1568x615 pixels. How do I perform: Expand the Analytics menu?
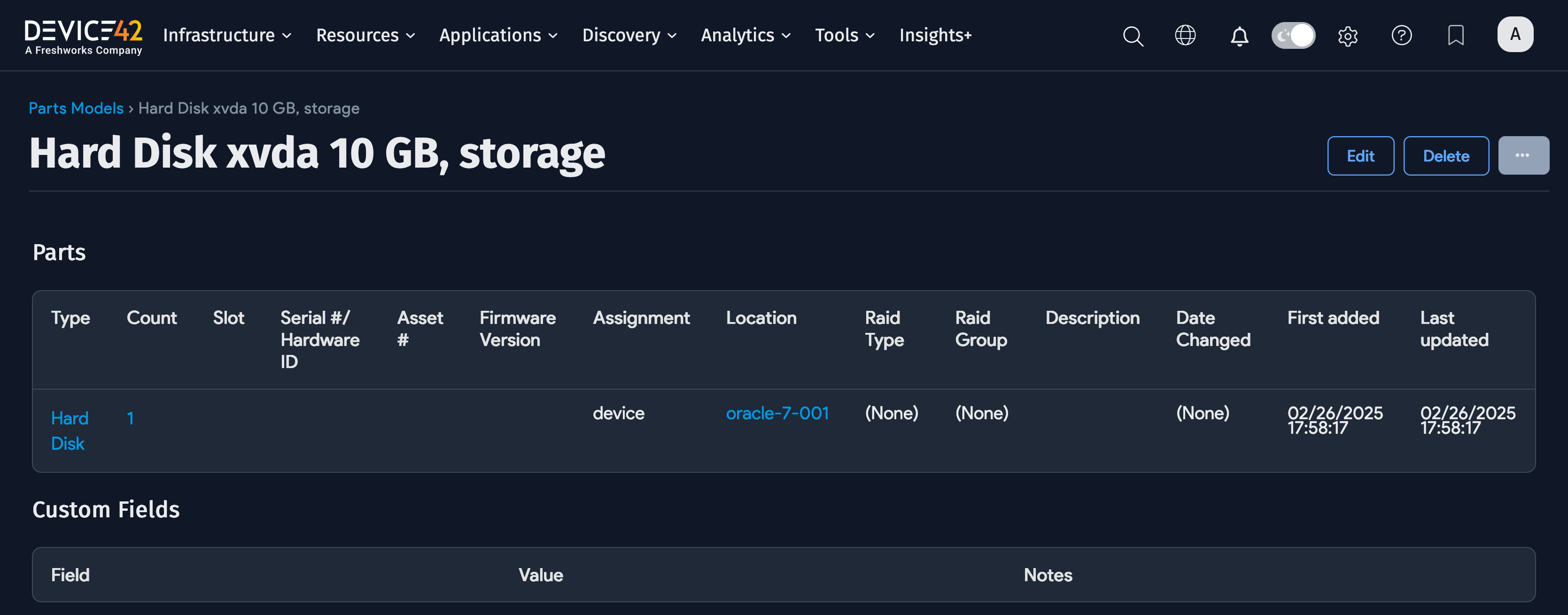click(x=745, y=35)
